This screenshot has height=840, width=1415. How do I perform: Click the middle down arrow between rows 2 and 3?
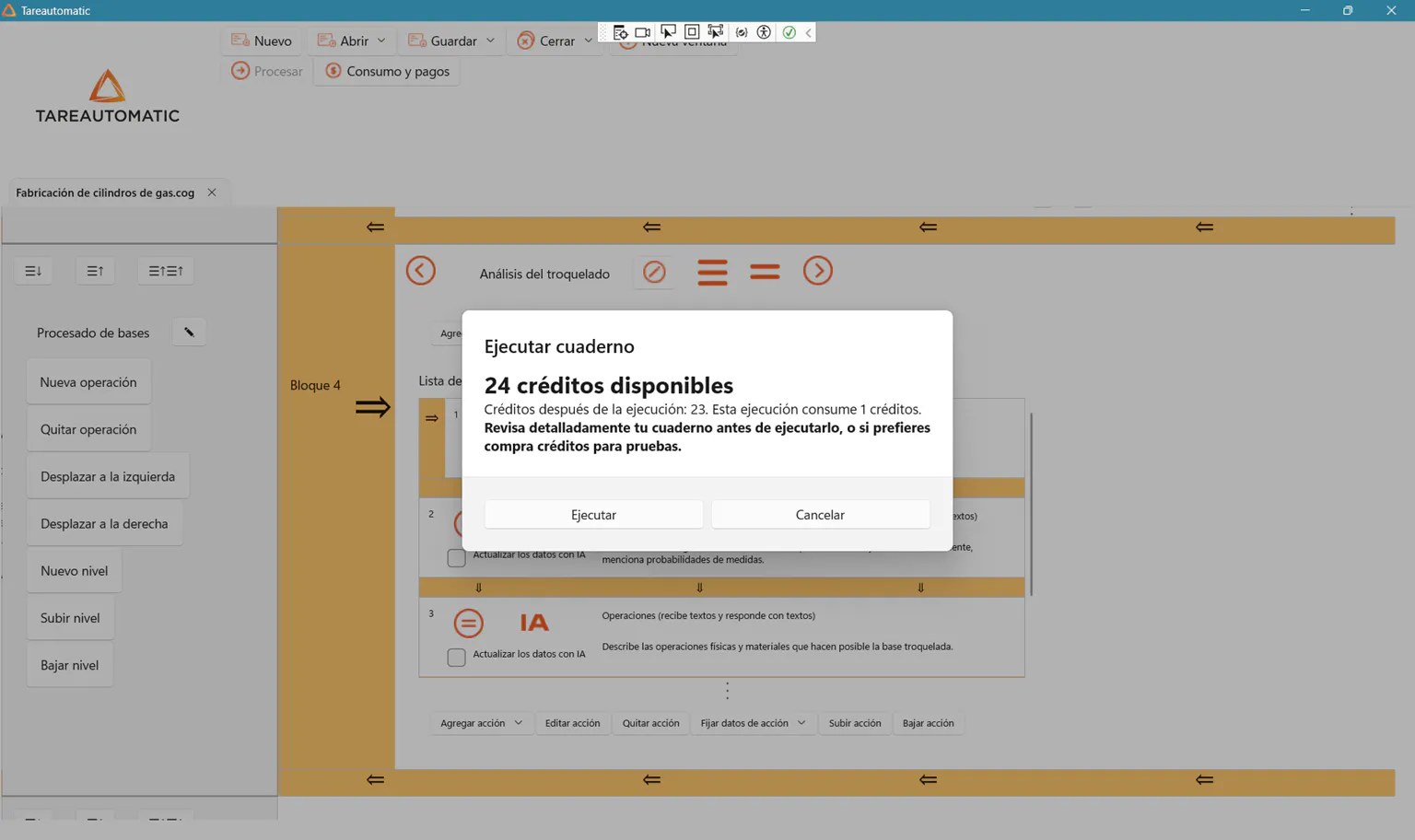(699, 588)
